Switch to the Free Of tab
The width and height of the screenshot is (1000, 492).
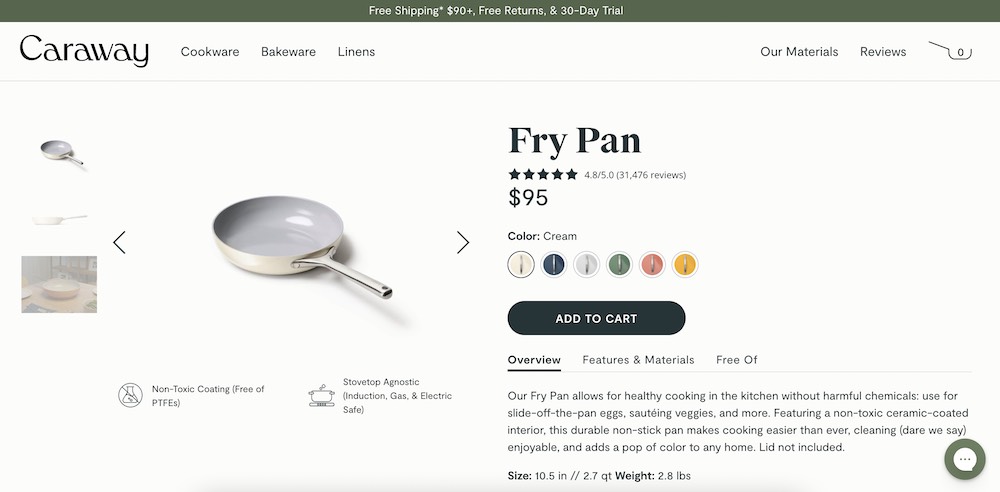737,360
